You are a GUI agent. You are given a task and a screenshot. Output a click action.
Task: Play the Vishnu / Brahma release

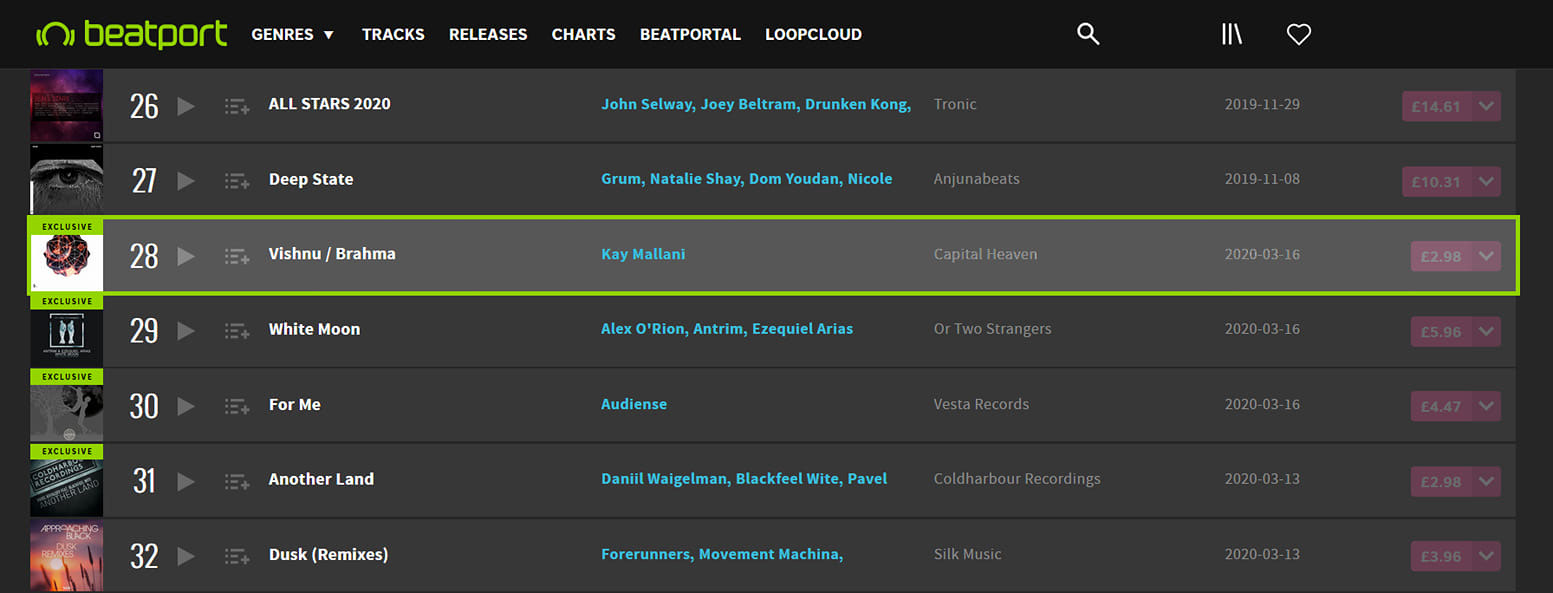coord(186,256)
